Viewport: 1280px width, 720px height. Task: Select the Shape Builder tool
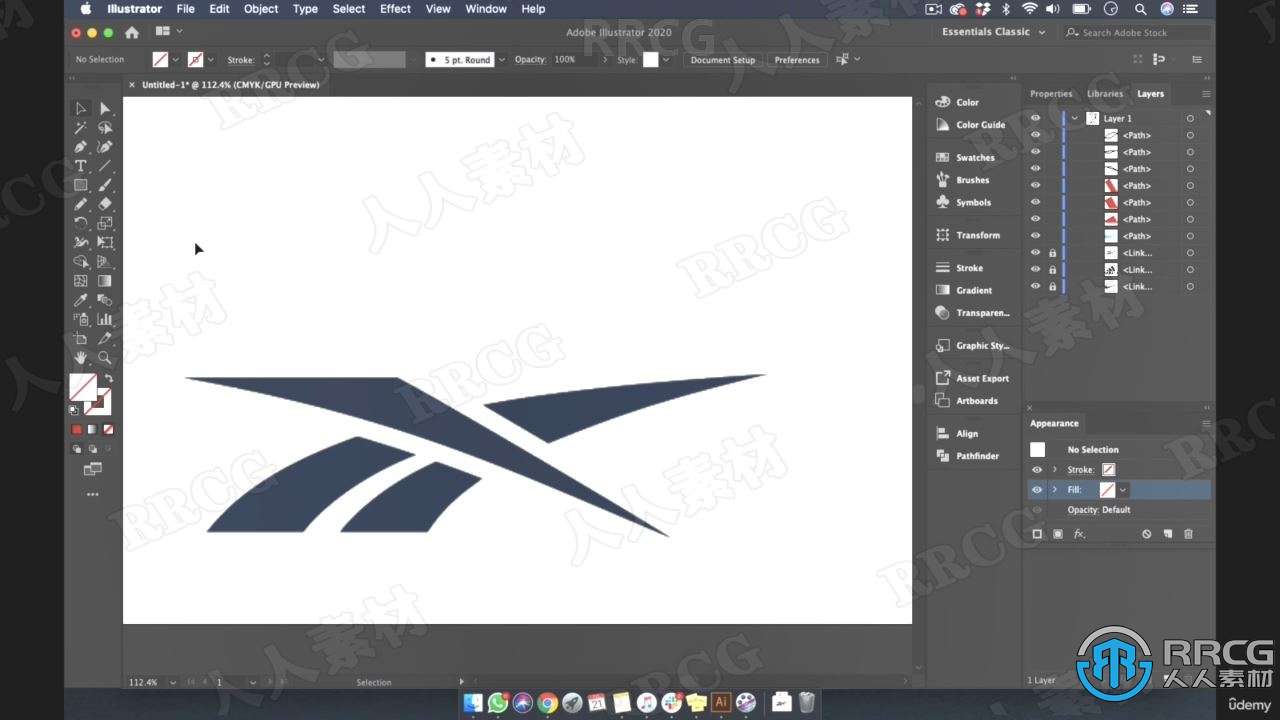tap(81, 262)
